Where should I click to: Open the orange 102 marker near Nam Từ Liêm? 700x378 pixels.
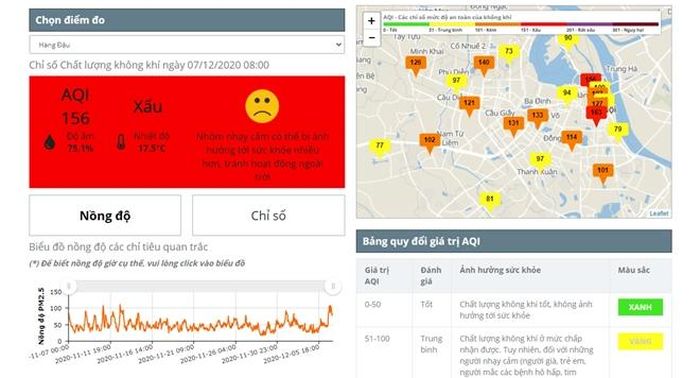click(x=429, y=143)
